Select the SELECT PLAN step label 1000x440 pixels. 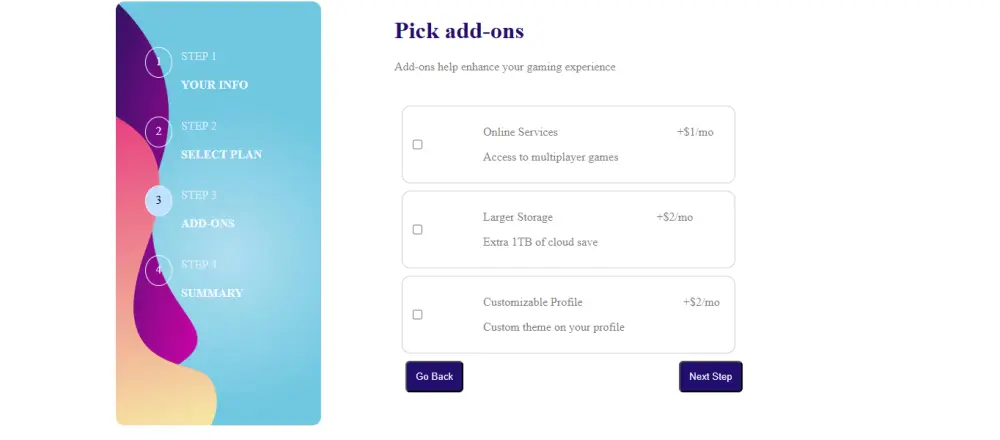[221, 155]
